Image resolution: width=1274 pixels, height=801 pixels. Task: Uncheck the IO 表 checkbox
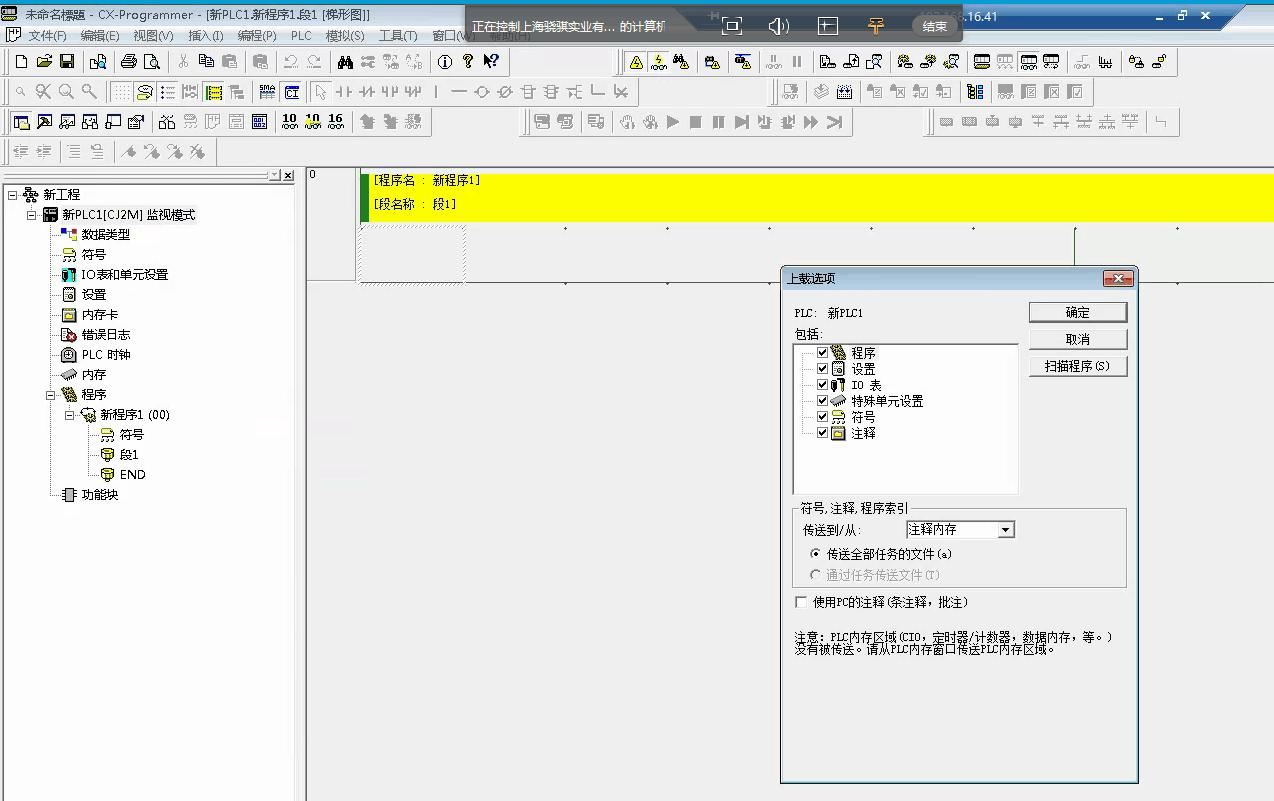[x=823, y=385]
